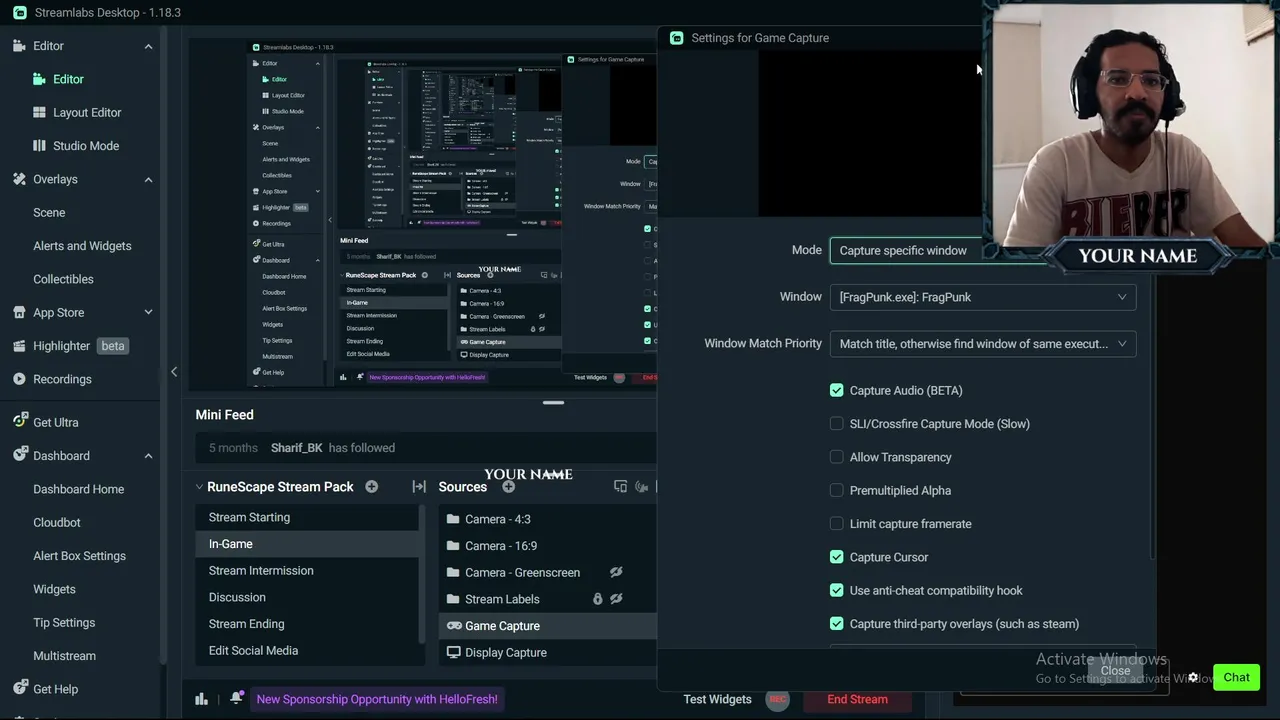Open Cloudbot page

coord(57,522)
